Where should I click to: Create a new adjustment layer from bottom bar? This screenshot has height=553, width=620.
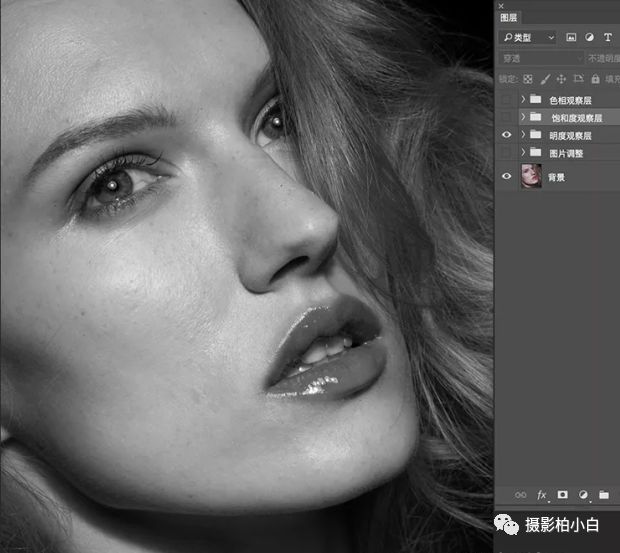(x=583, y=495)
